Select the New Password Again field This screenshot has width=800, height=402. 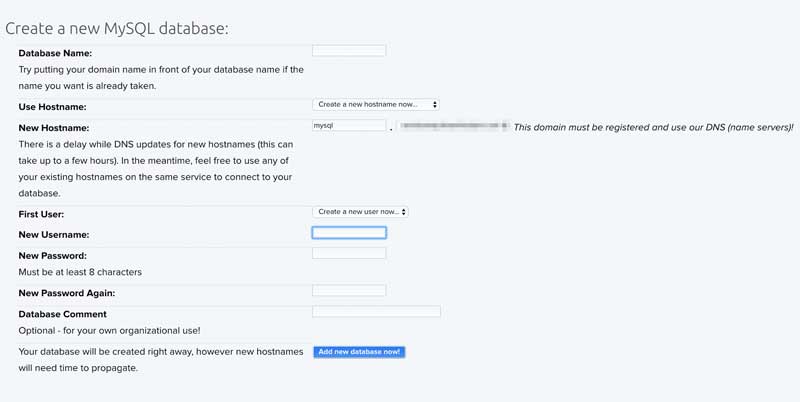click(349, 291)
